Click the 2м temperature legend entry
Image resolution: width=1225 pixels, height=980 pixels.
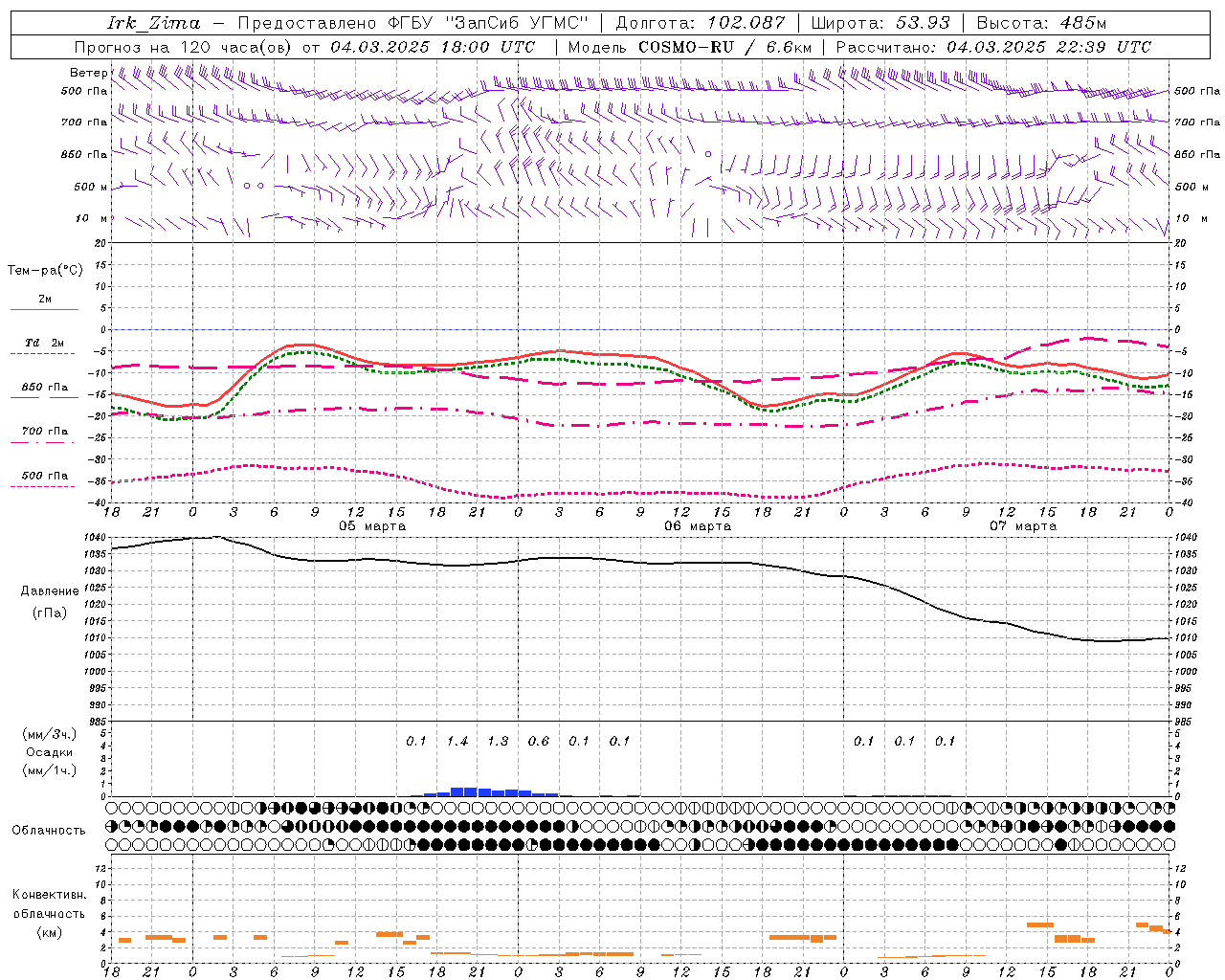click(x=45, y=300)
